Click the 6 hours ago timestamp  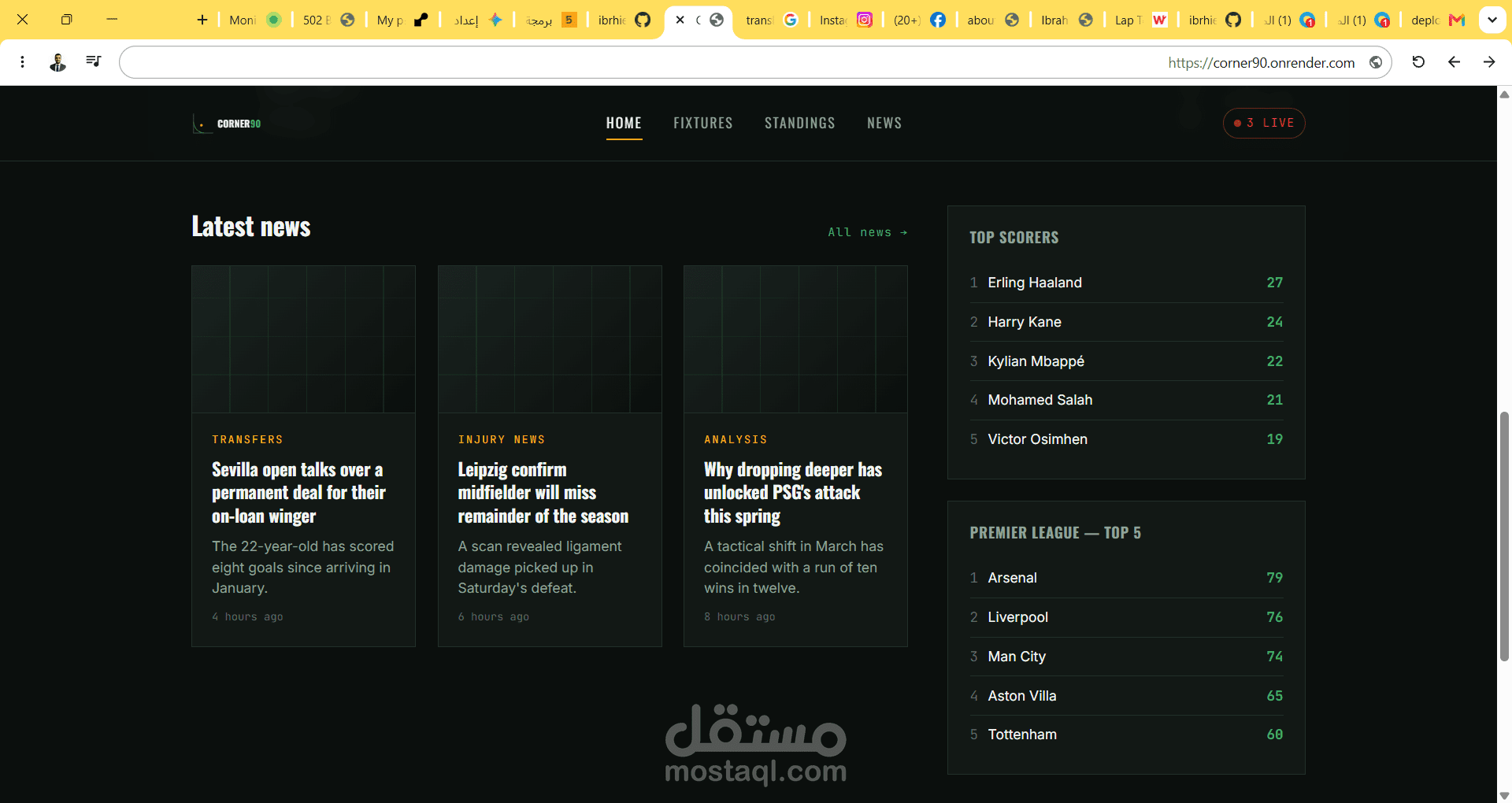coord(494,616)
